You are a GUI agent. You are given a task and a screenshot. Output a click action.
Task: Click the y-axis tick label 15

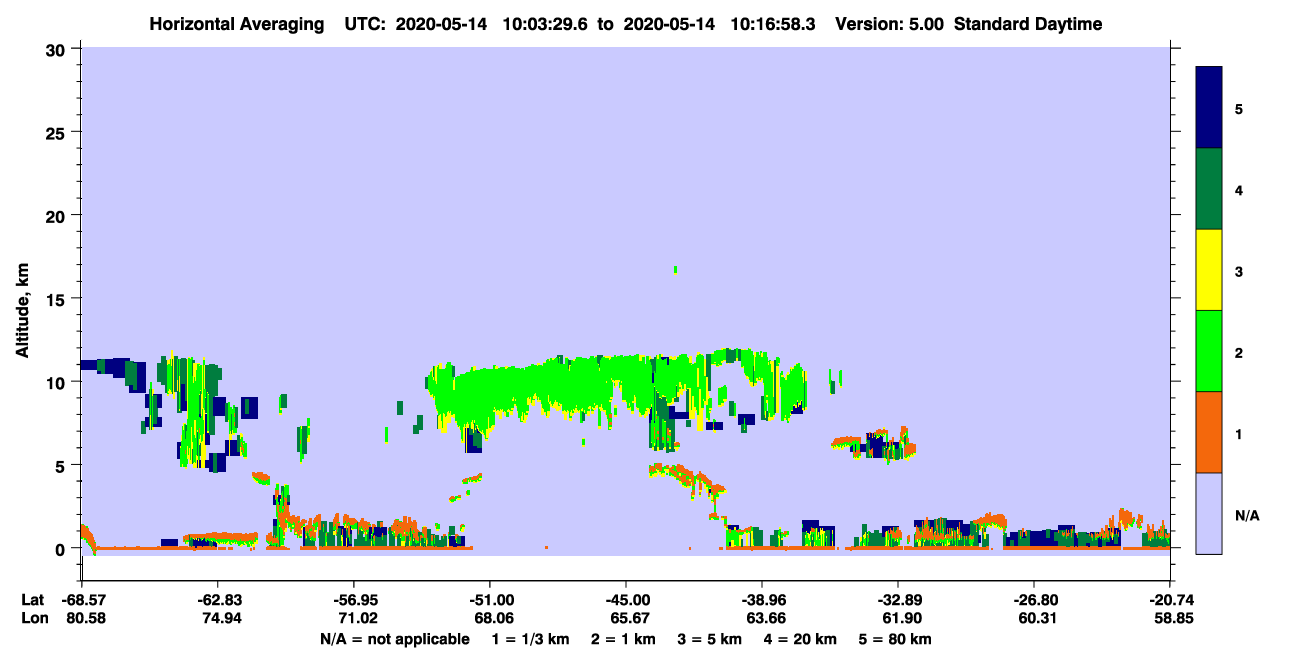coord(58,299)
